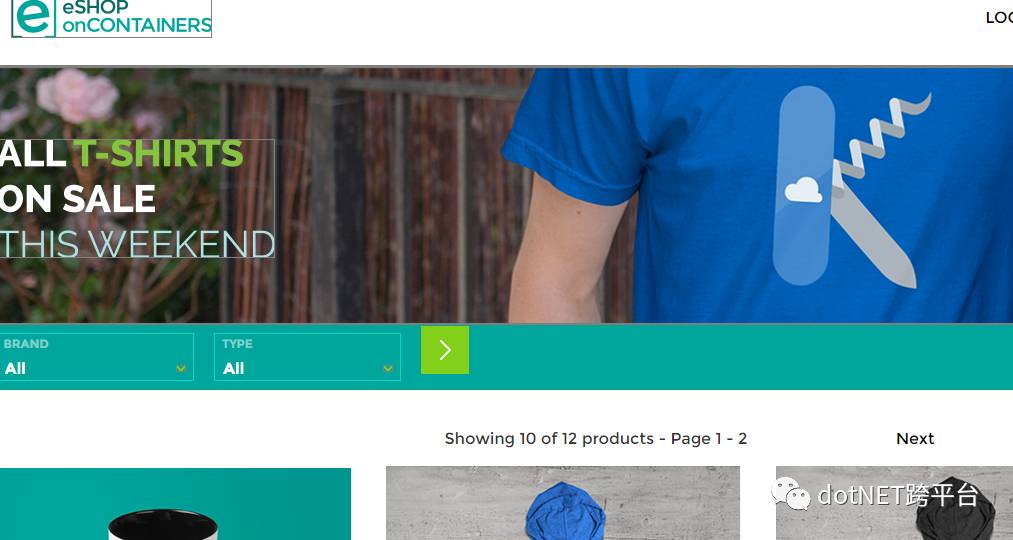Open the blue hoodie product image

(563, 503)
